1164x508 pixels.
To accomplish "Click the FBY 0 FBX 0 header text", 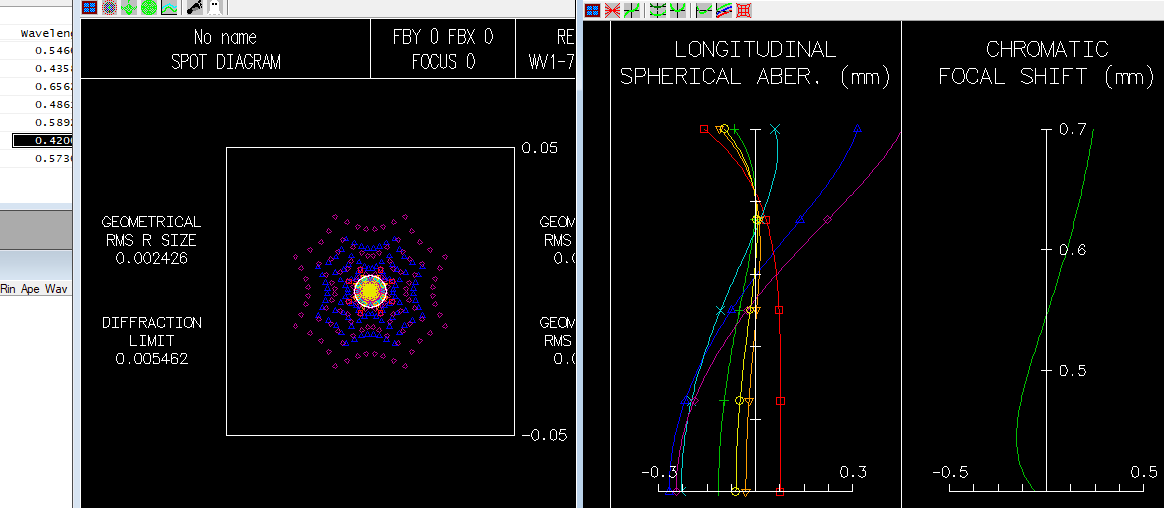I will point(443,37).
